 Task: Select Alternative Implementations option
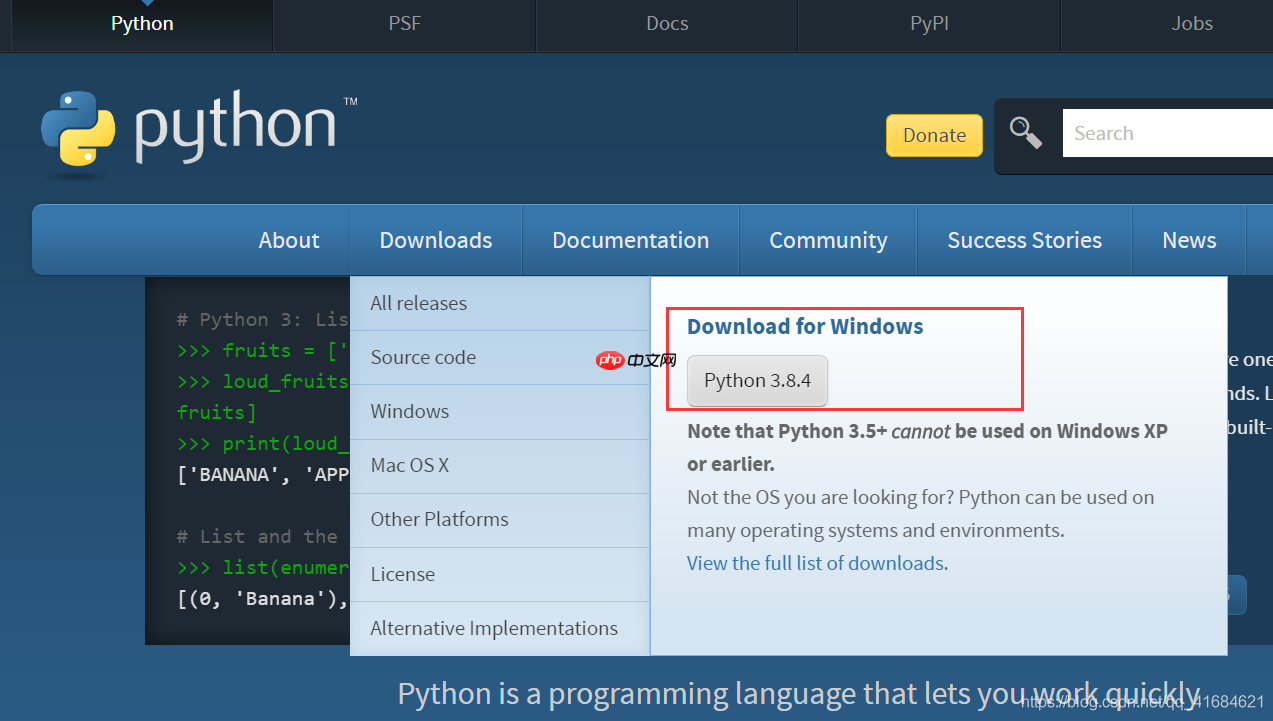tap(493, 628)
